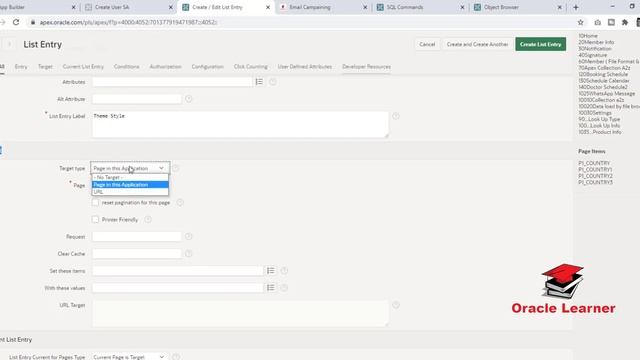This screenshot has height=360, width=640.
Task: Open a new browser tab
Action: [x=576, y=7]
